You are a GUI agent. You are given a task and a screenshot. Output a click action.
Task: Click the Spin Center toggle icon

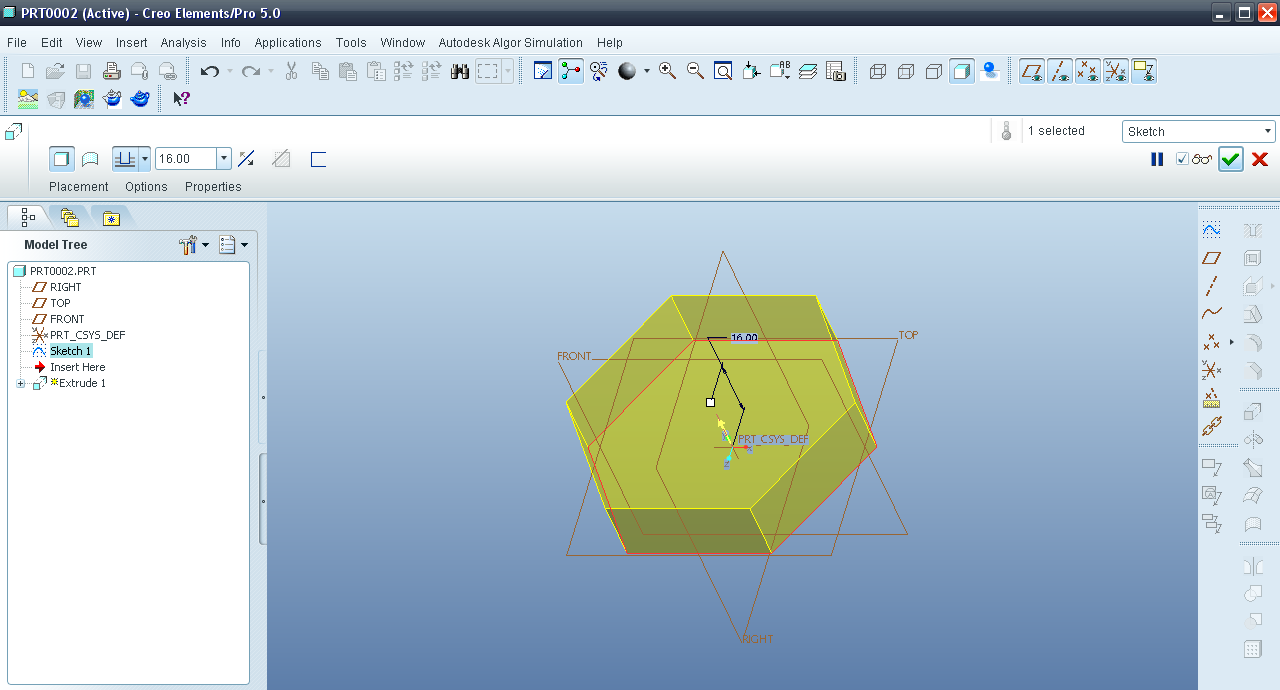pyautogui.click(x=571, y=71)
